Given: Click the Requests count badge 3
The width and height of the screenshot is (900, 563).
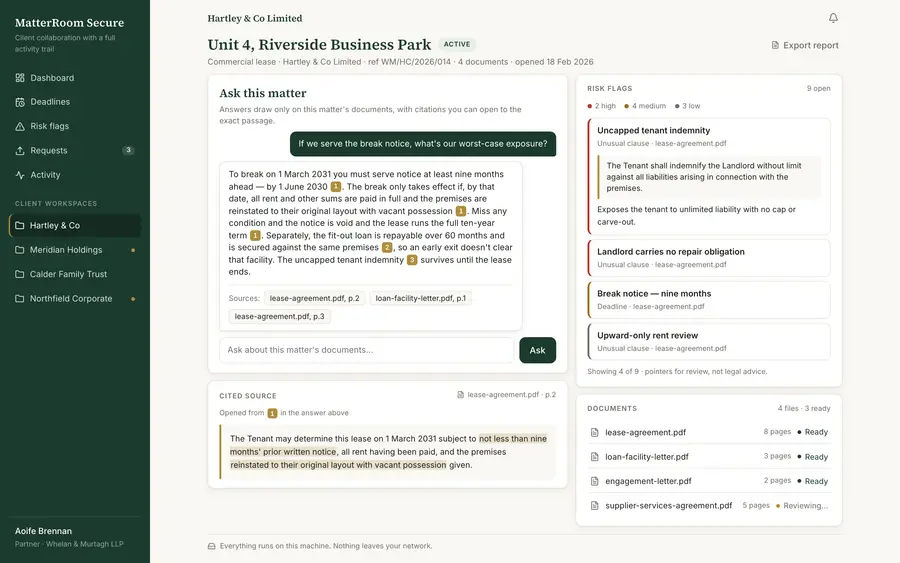Looking at the screenshot, I should (129, 150).
